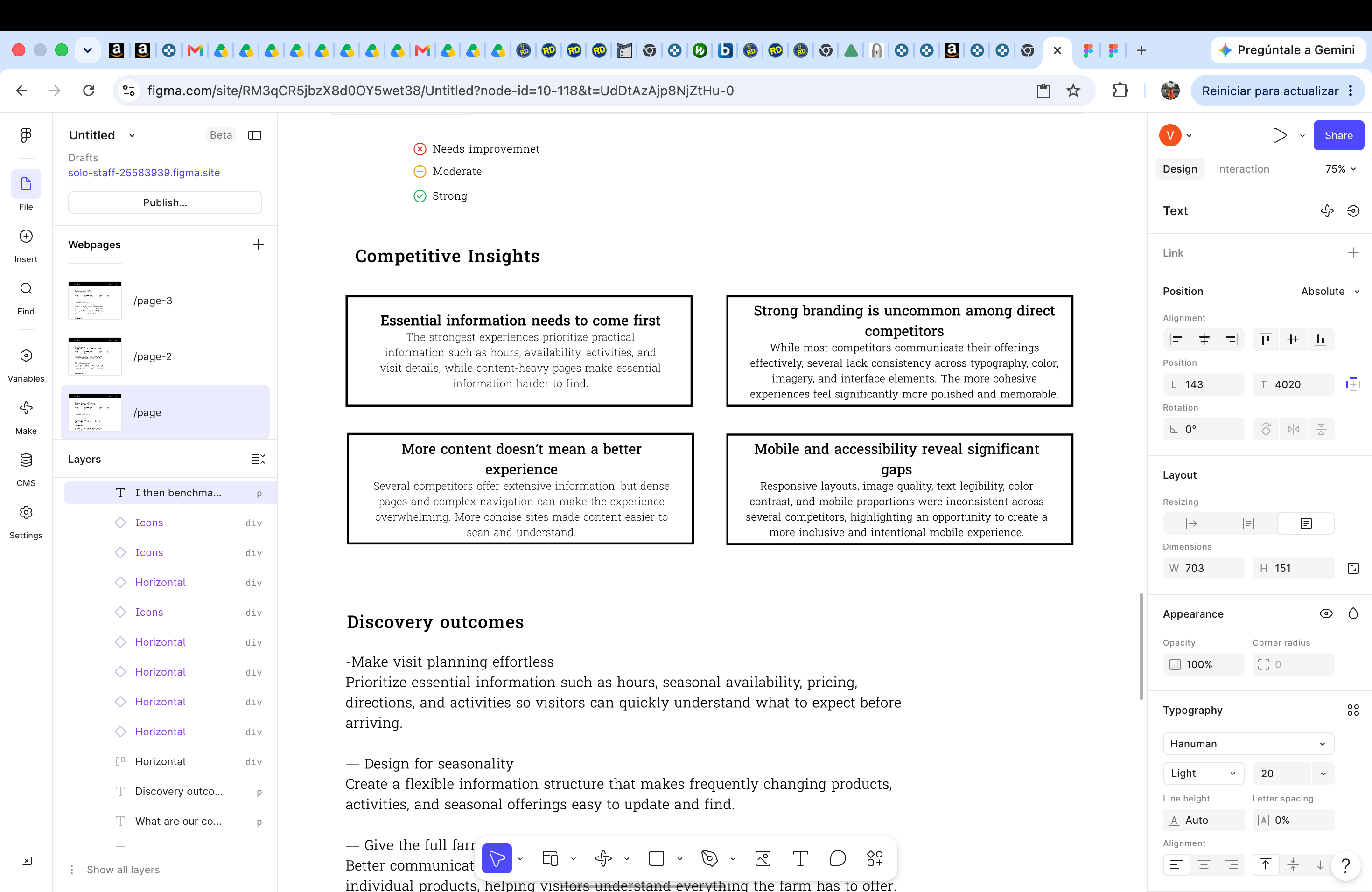Screen dimensions: 1372x892
Task: Open the Hanuman font family dropdown
Action: pos(1248,744)
